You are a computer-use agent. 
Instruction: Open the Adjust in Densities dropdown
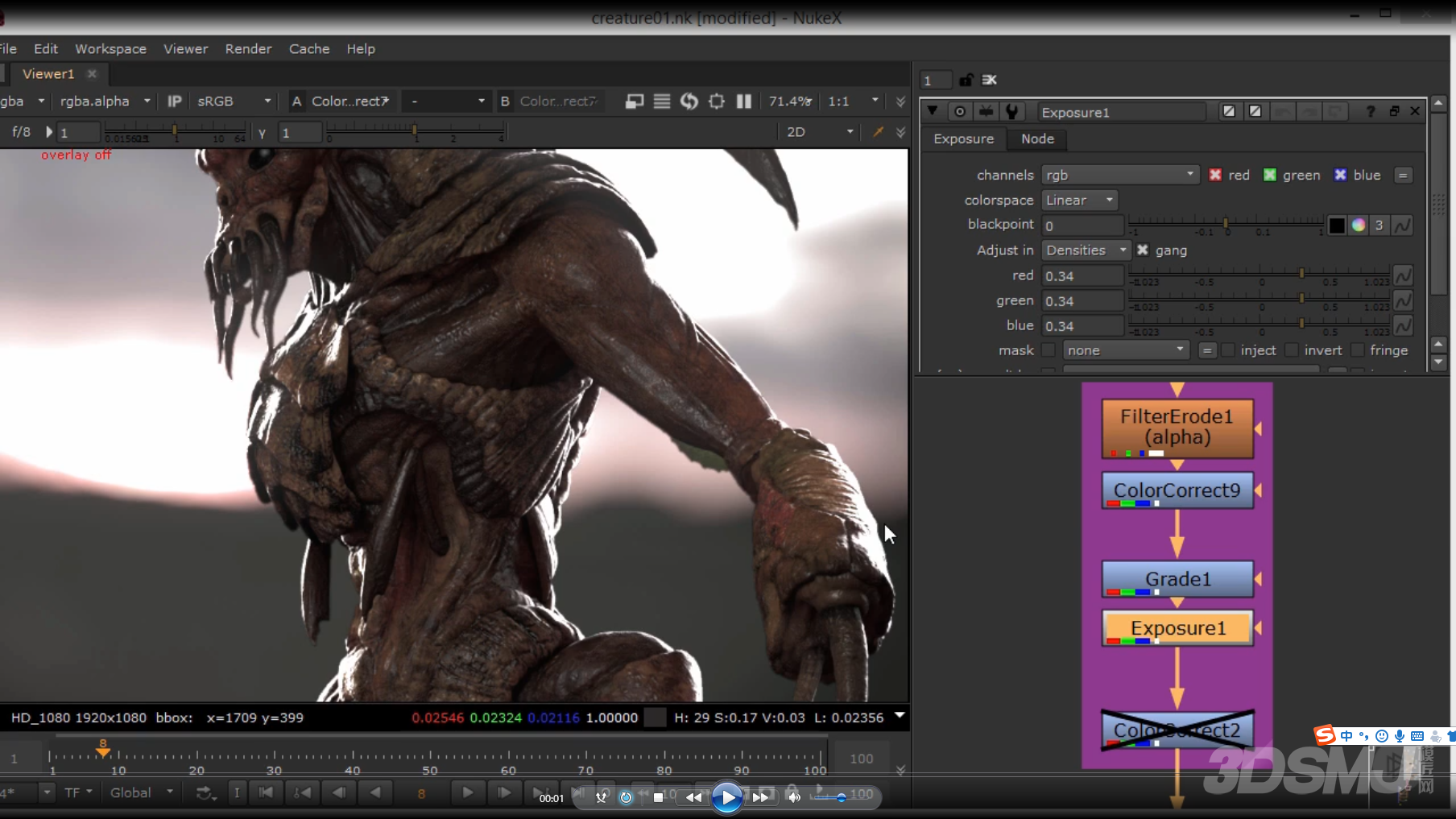[1086, 250]
